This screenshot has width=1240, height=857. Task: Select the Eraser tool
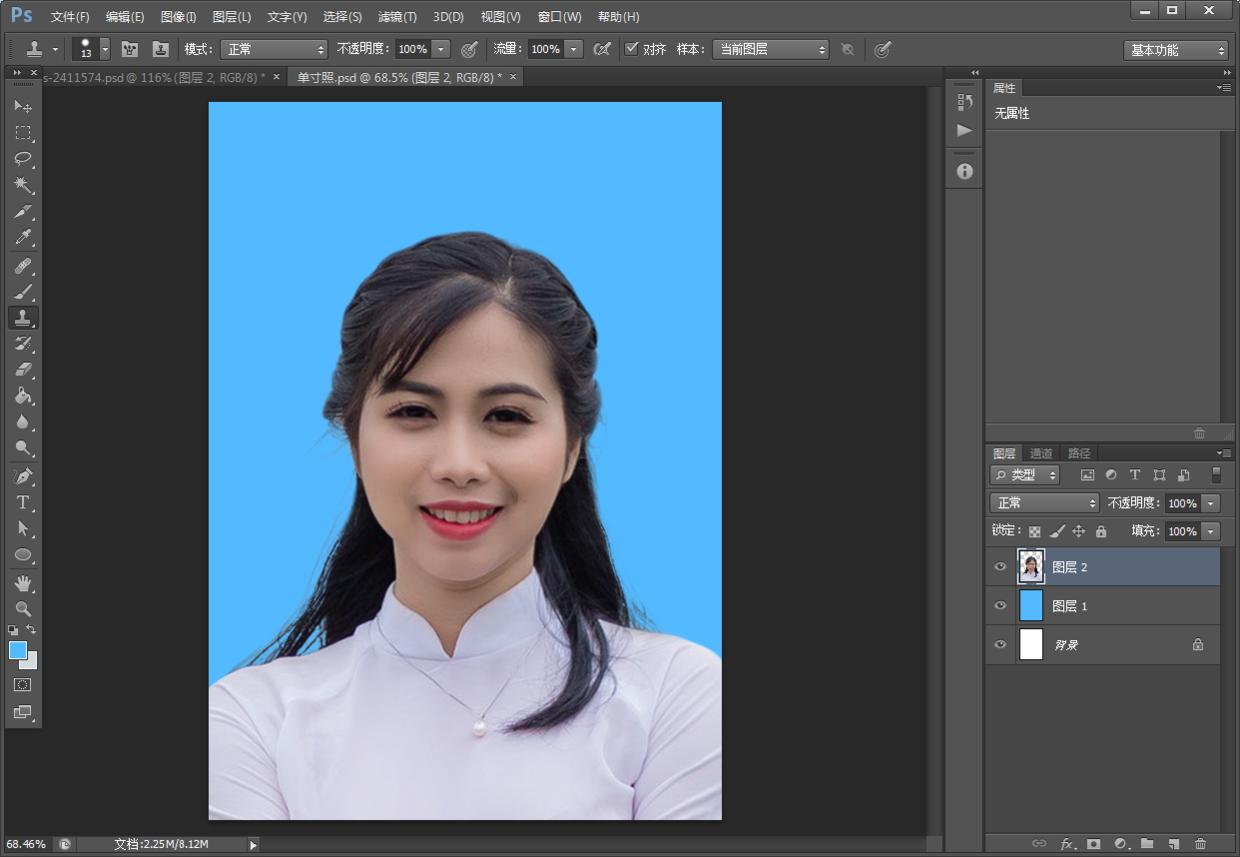point(23,370)
